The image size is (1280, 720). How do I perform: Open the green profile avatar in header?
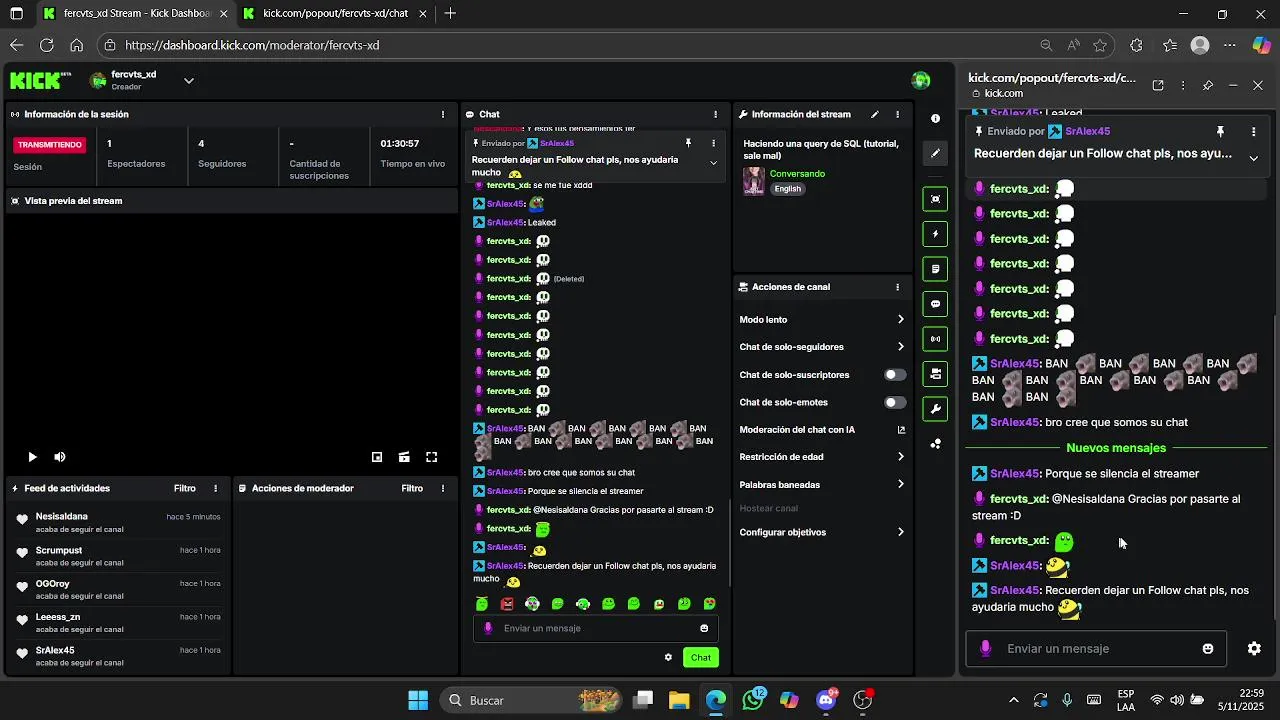tap(921, 80)
